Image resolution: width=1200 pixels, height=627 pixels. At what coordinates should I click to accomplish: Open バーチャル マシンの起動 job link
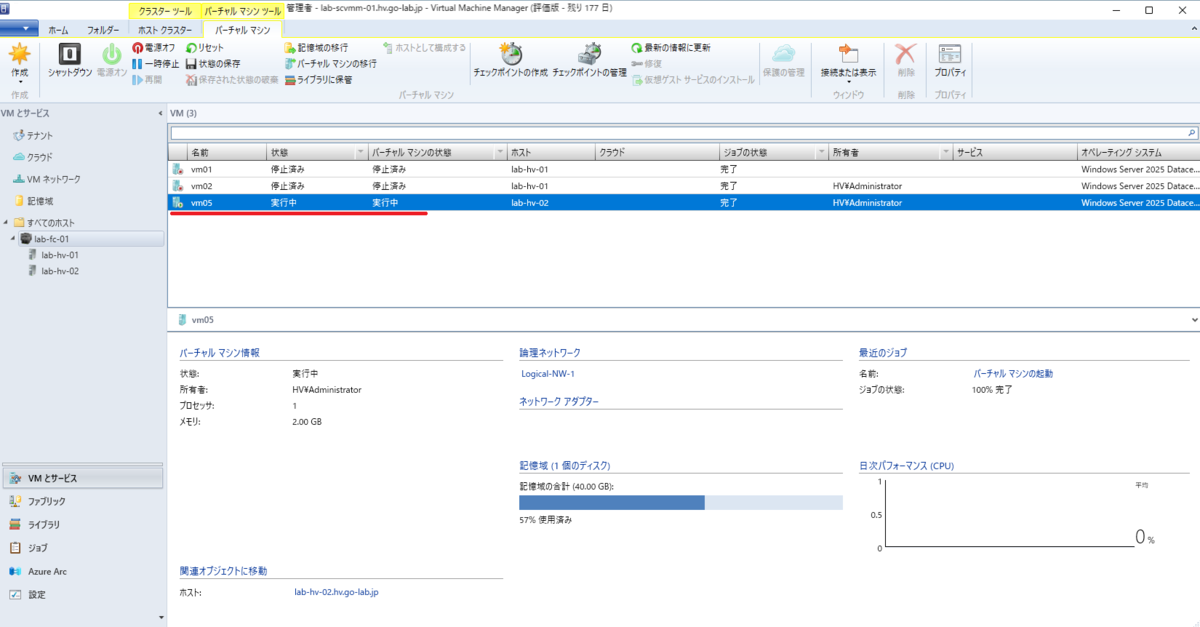click(x=1013, y=373)
